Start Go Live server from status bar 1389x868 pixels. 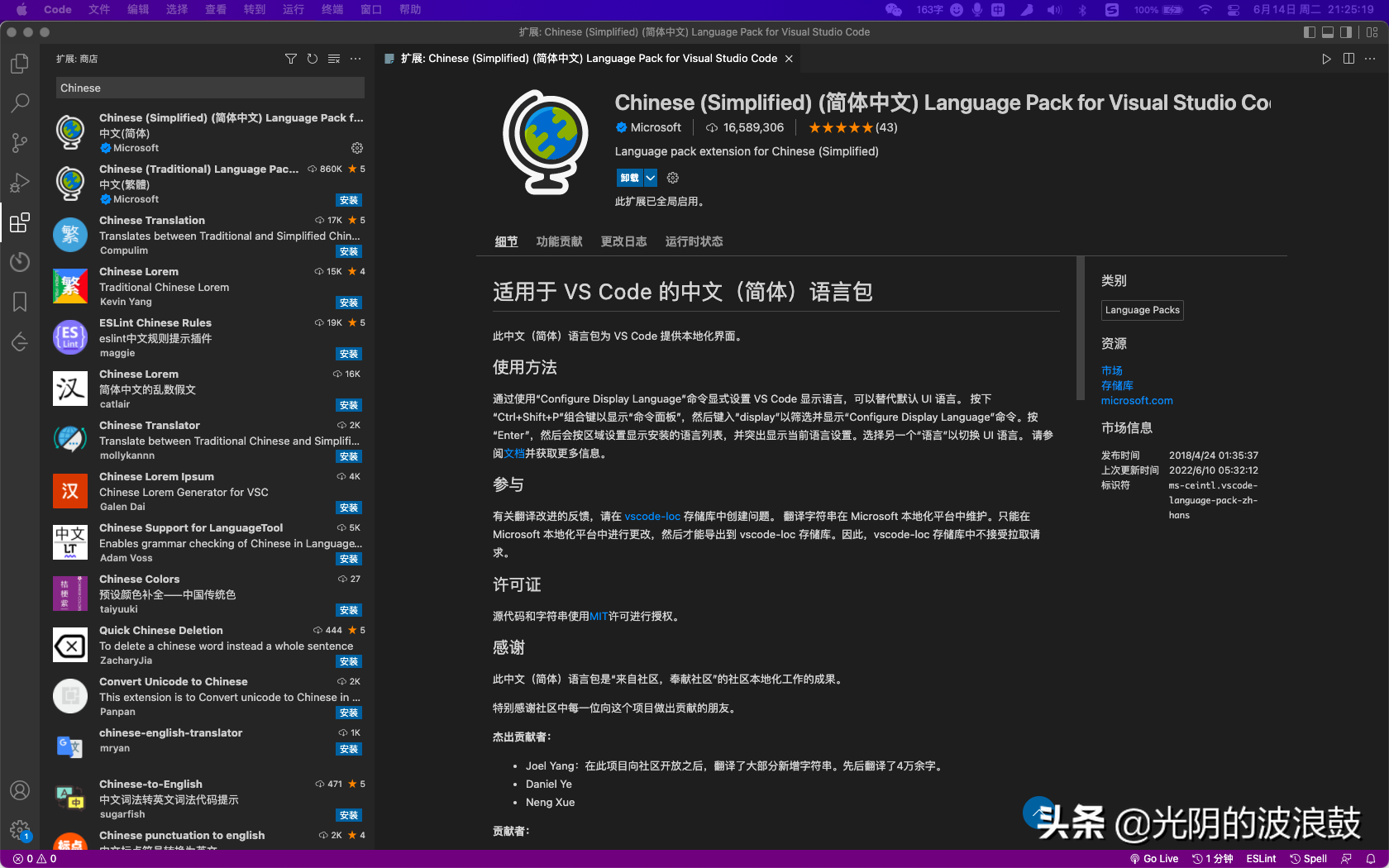coord(1154,859)
